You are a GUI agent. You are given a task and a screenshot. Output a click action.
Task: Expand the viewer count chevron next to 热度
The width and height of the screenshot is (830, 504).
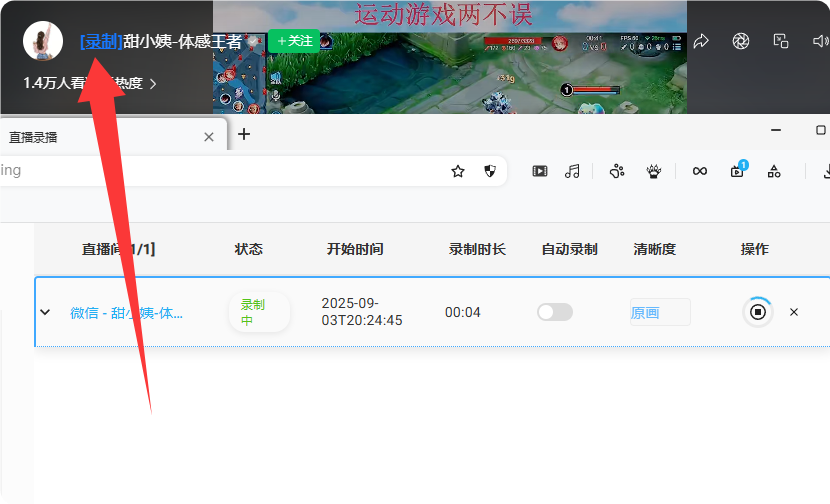tap(153, 84)
